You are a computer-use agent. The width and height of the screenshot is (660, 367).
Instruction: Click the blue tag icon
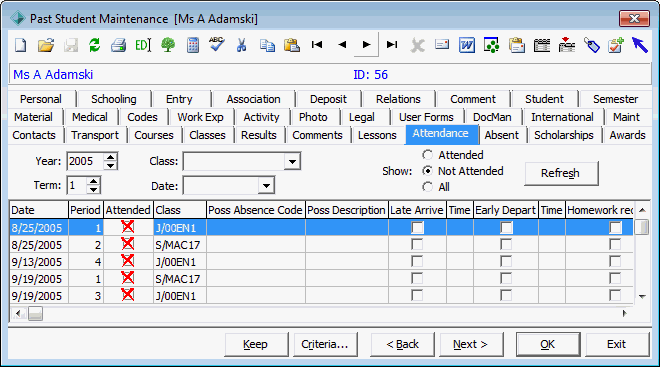(x=591, y=45)
